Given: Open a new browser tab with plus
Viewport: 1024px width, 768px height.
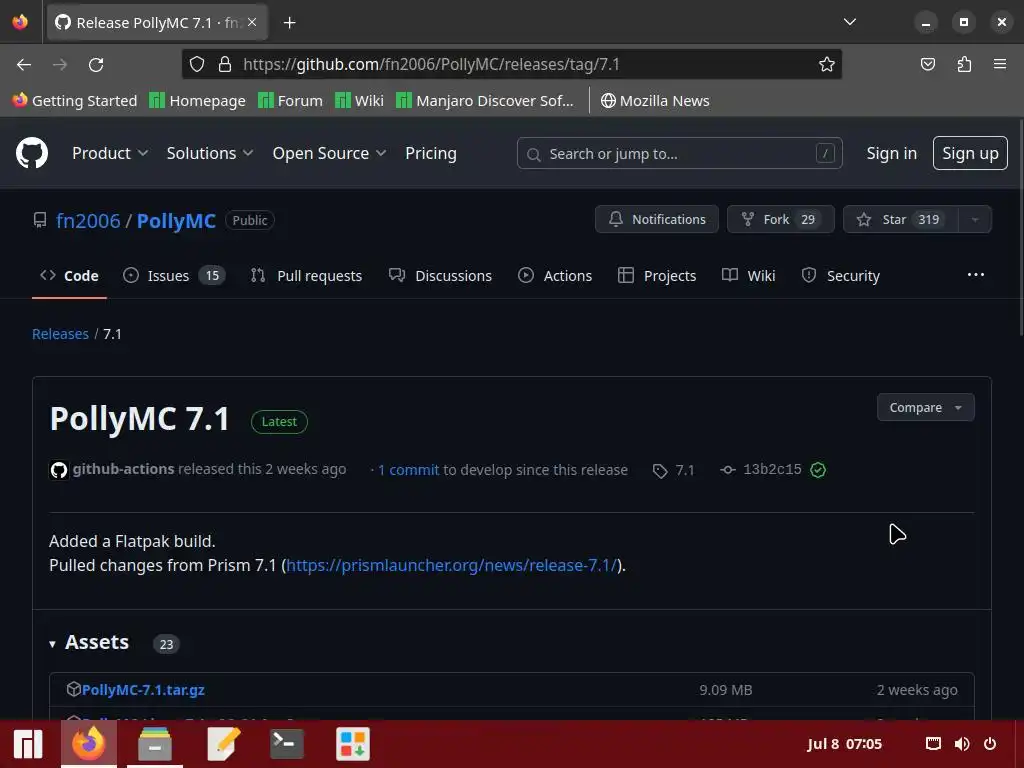Looking at the screenshot, I should point(289,23).
